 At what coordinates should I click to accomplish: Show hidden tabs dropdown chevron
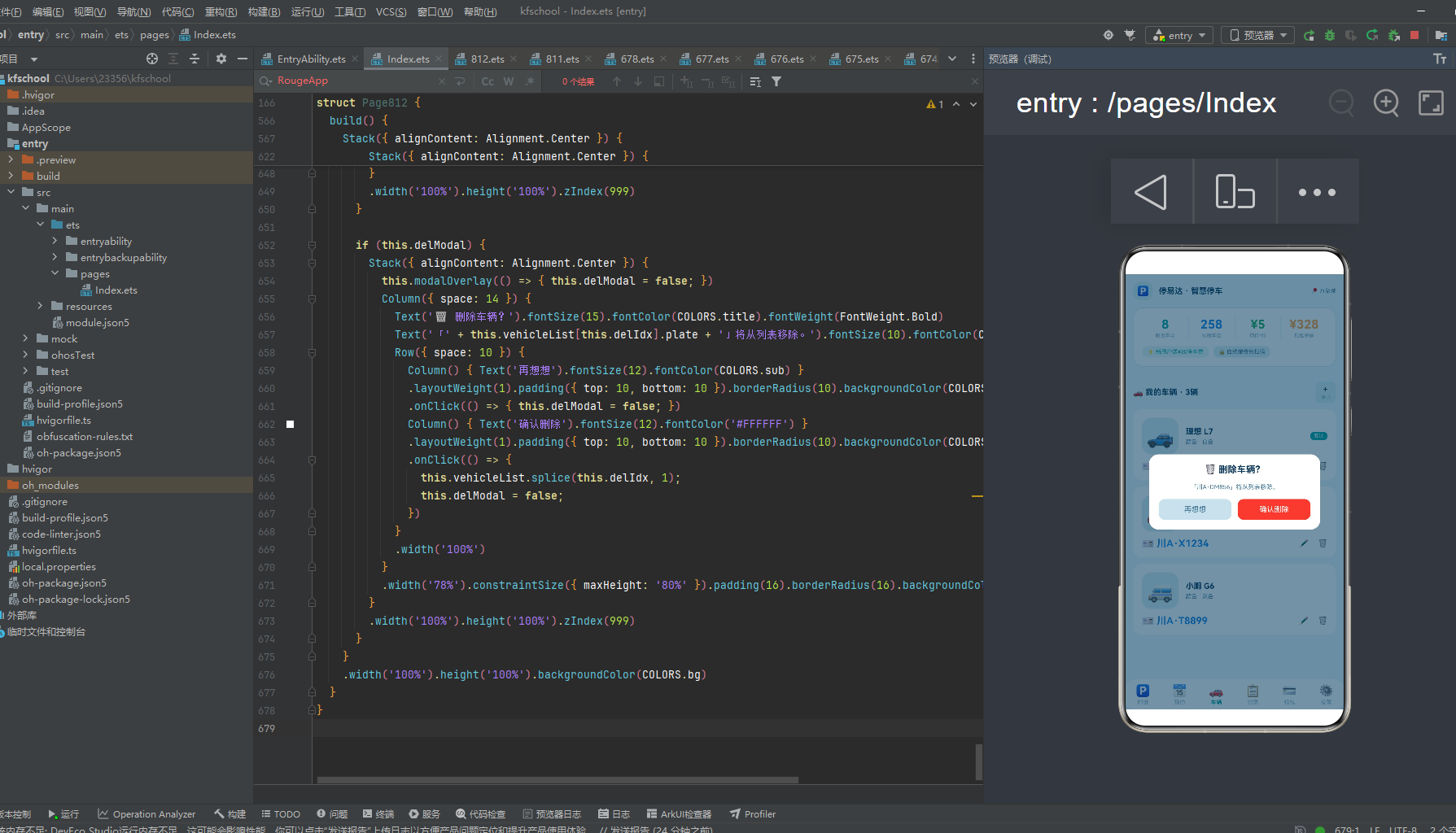click(x=952, y=59)
